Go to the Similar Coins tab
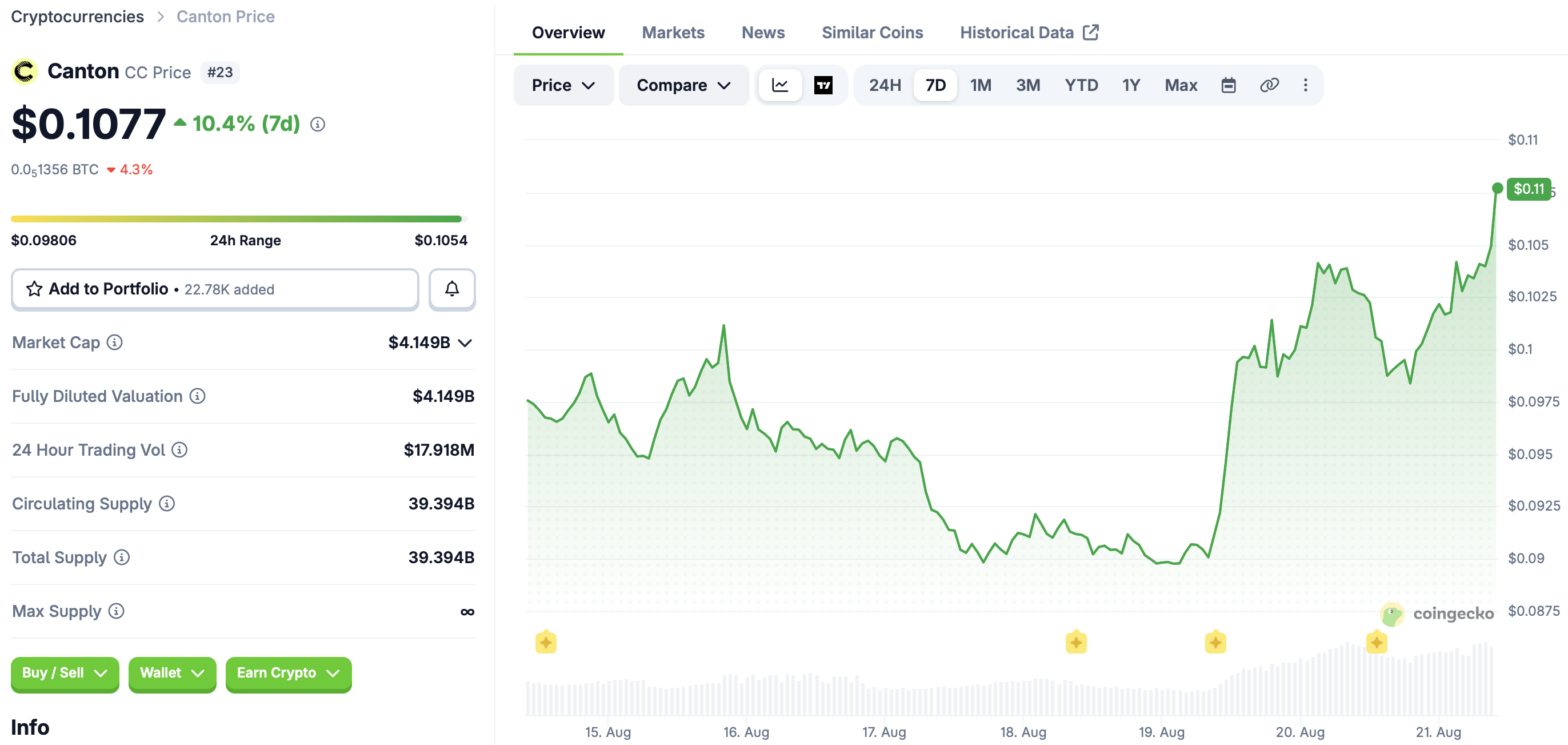The image size is (1568, 745). point(871,32)
